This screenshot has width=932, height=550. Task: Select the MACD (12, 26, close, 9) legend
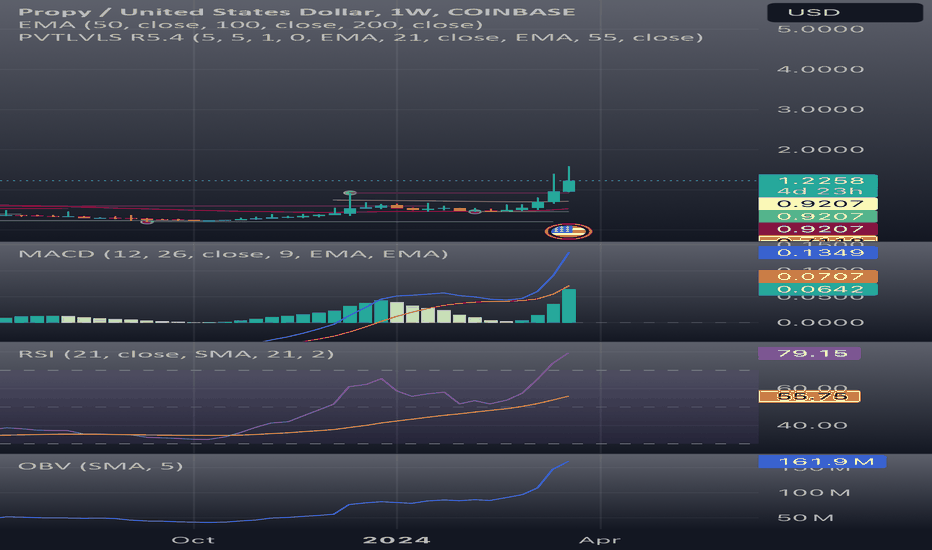(x=233, y=254)
